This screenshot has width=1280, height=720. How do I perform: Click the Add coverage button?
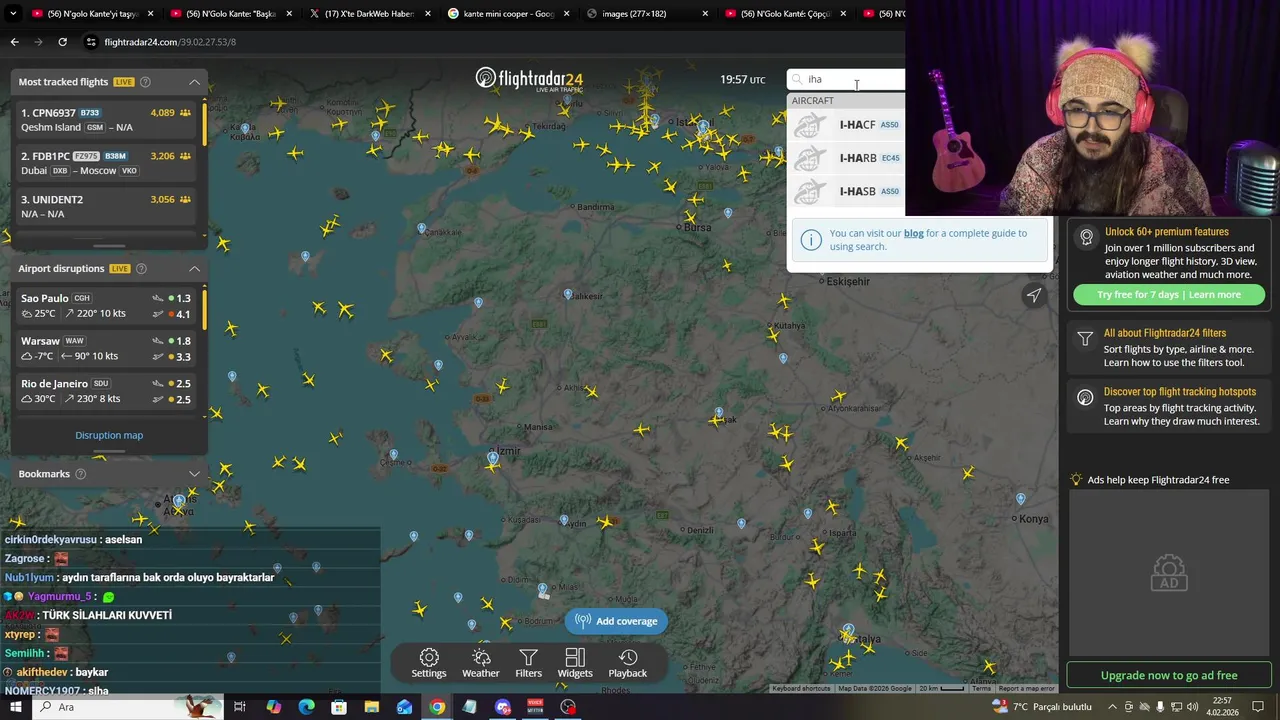tap(616, 621)
